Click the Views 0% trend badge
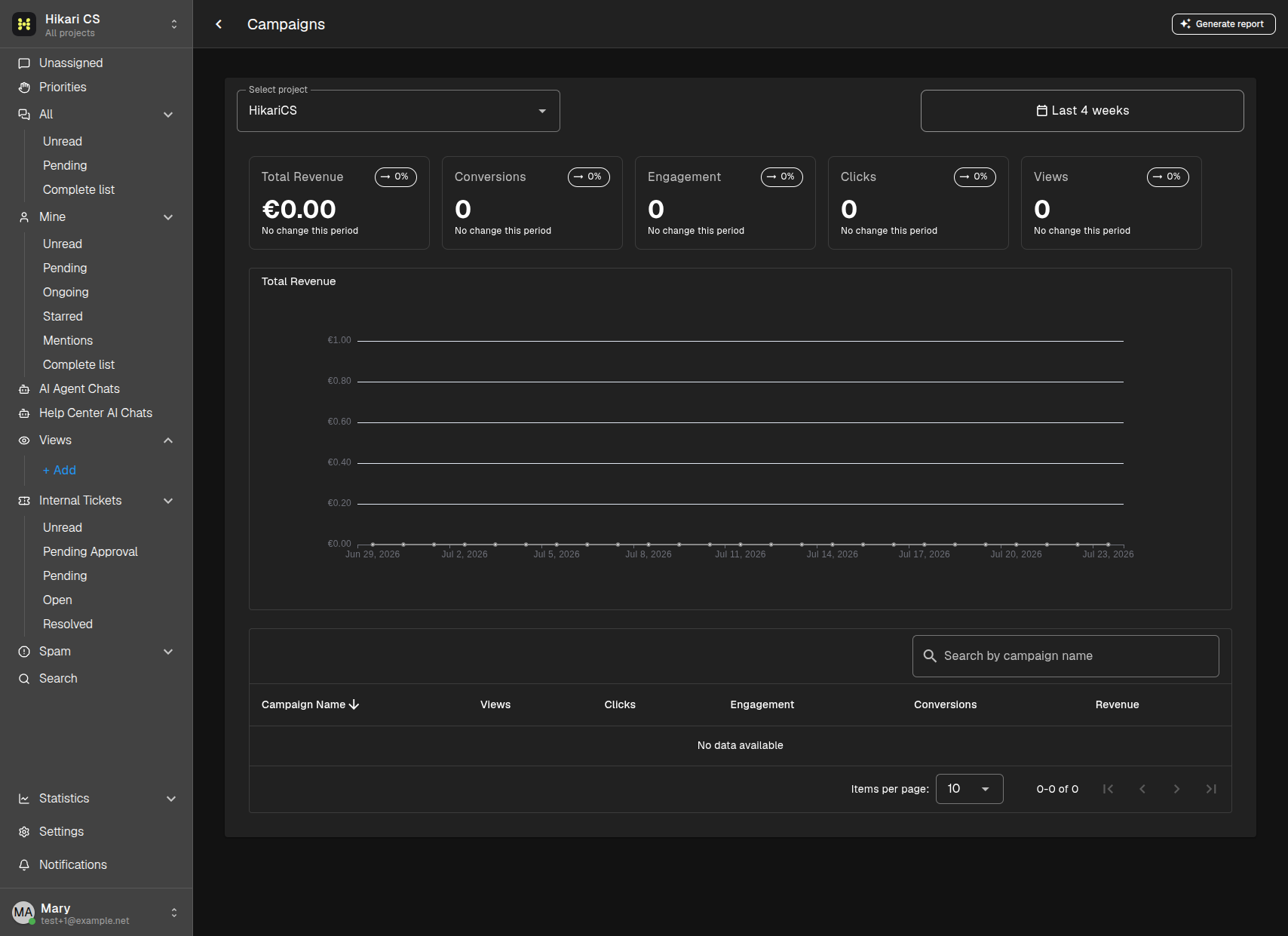Screen dimensions: 1288x936 pos(1168,177)
